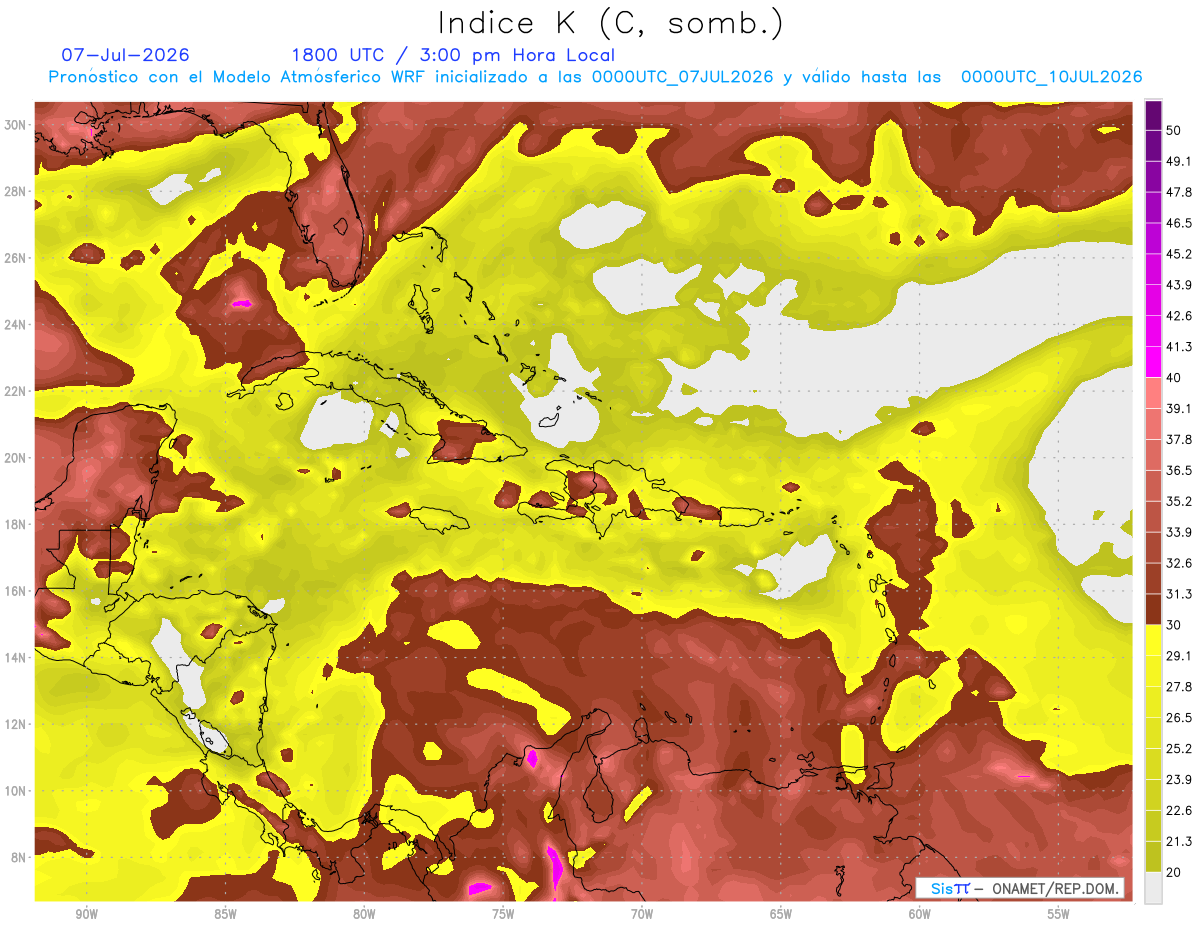
Task: Click the colorbar label "36.5"
Action: tap(1179, 470)
